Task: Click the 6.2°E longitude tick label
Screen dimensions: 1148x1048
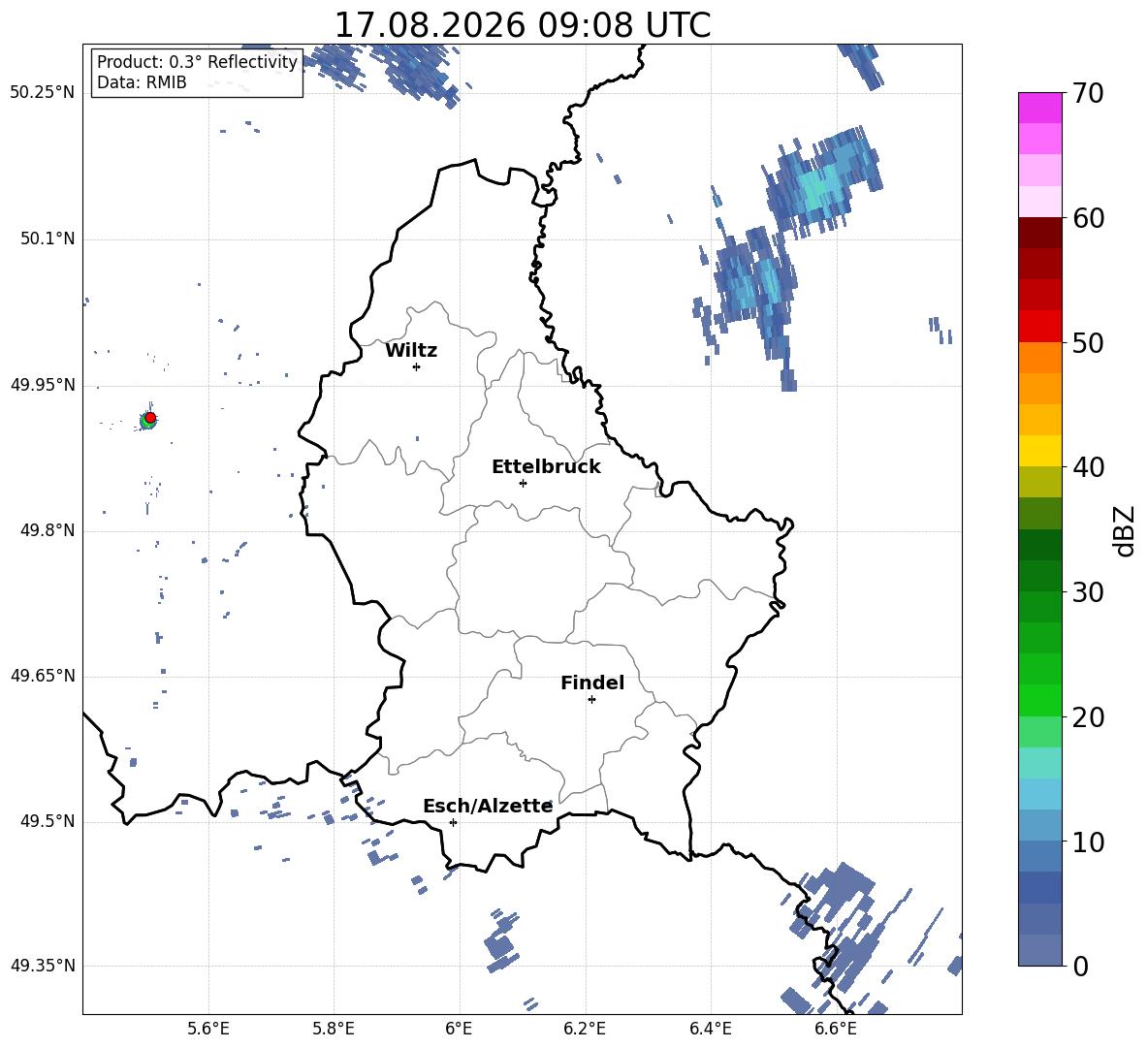Action: tap(585, 1029)
